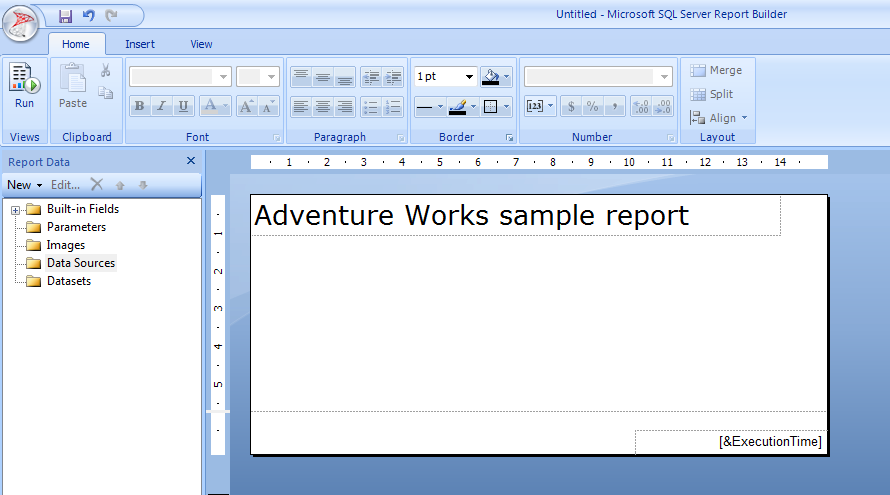Open the Border group dialog launcher
The image size is (890, 495).
pos(510,138)
